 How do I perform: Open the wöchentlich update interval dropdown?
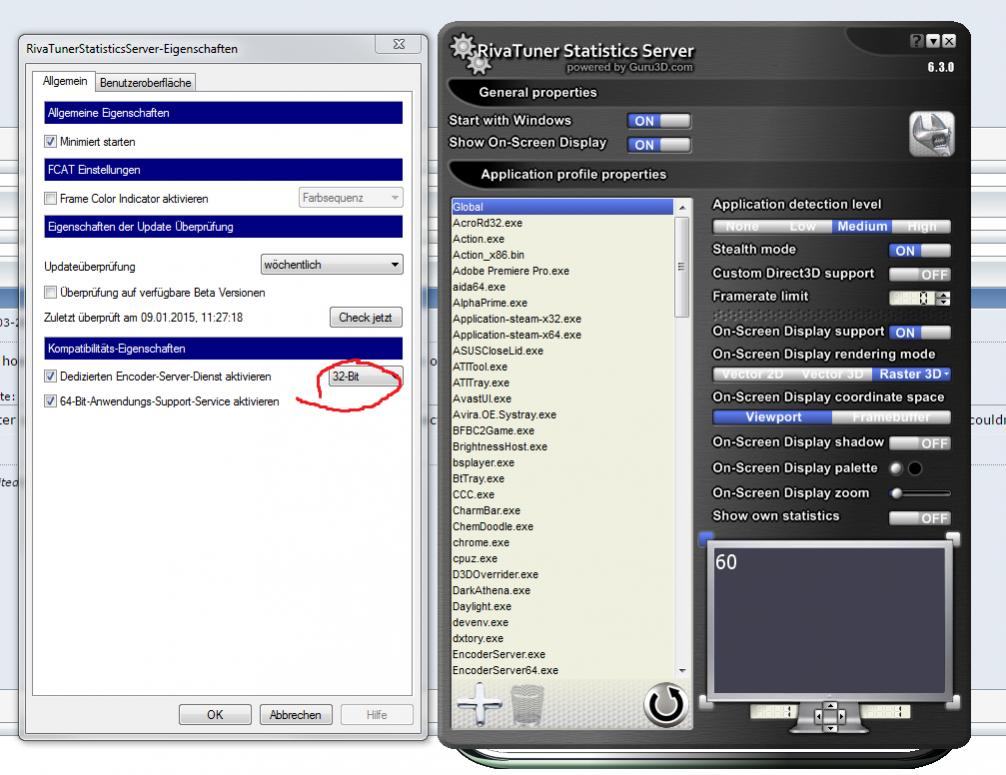point(332,264)
